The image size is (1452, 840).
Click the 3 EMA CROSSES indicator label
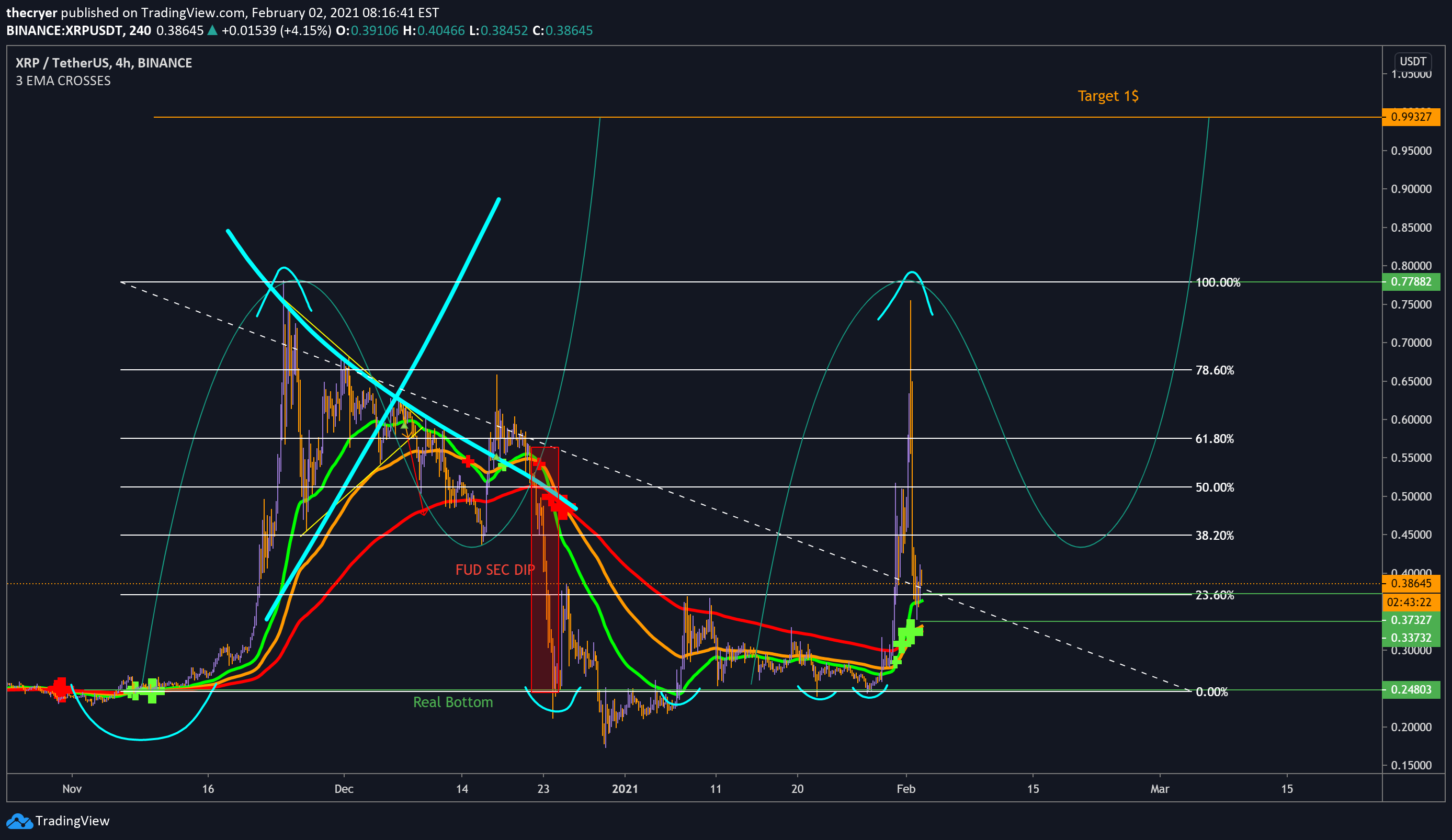click(63, 81)
